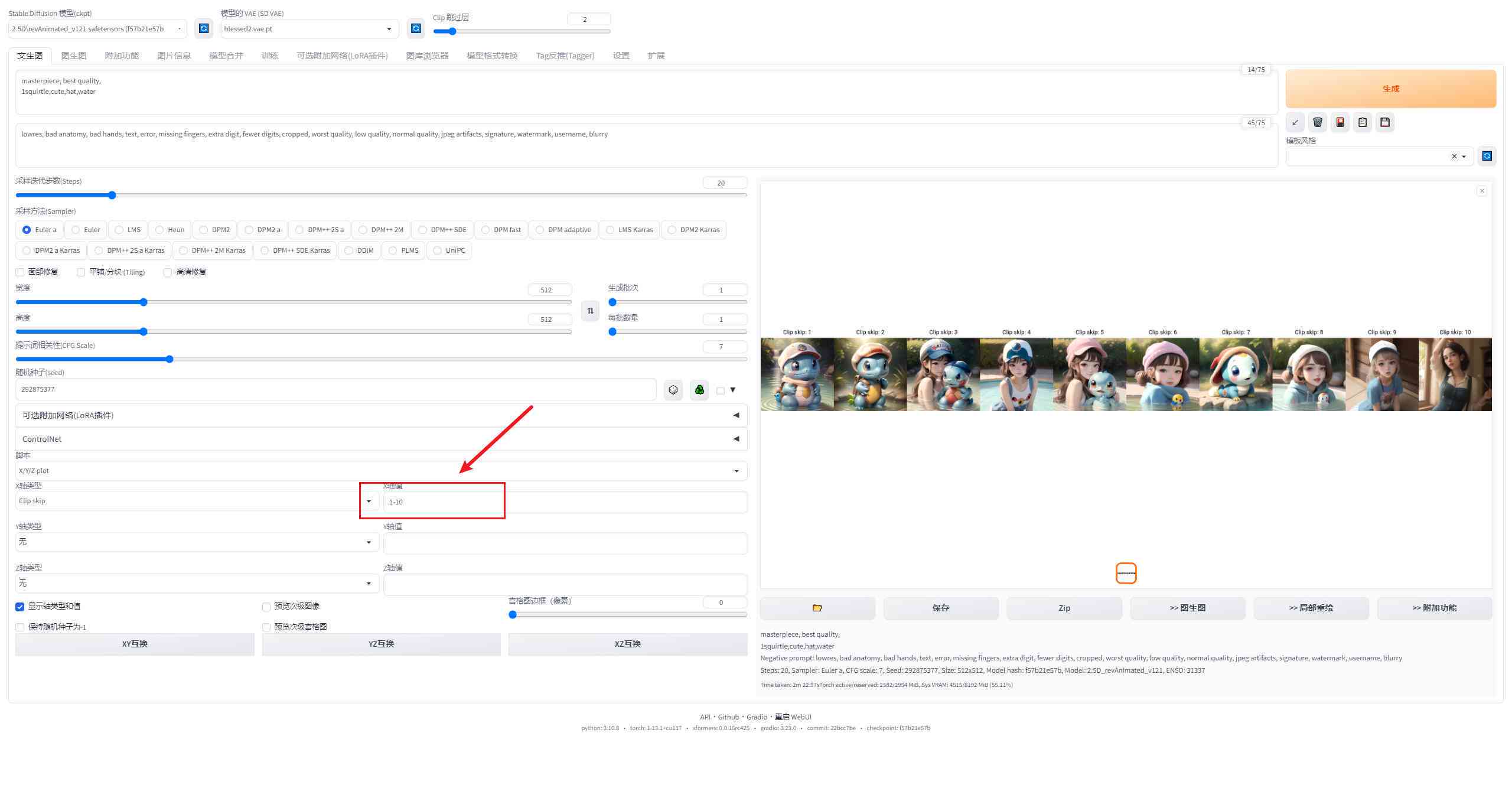This screenshot has width=1512, height=785.
Task: Close the gallery preview with X
Action: pos(1482,191)
